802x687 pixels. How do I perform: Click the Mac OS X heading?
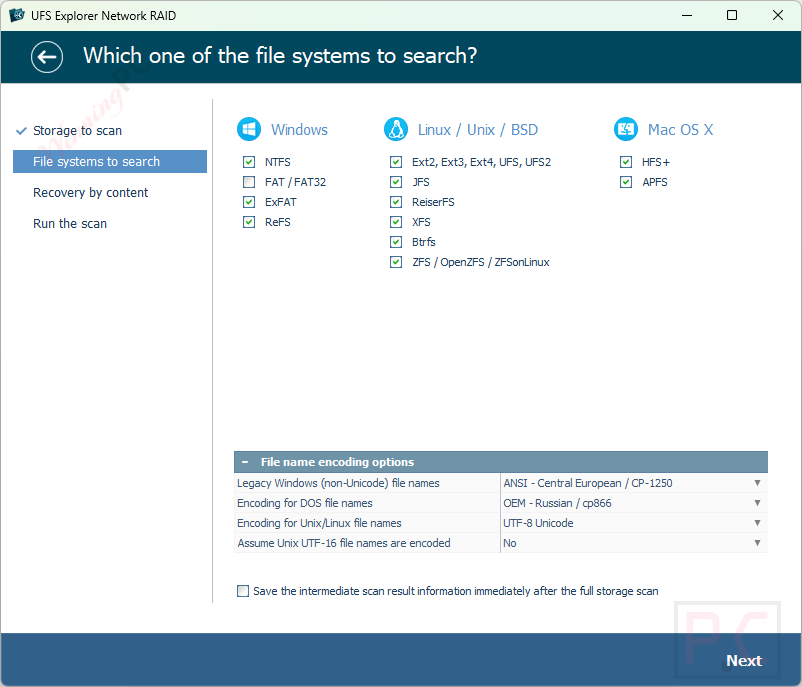680,130
